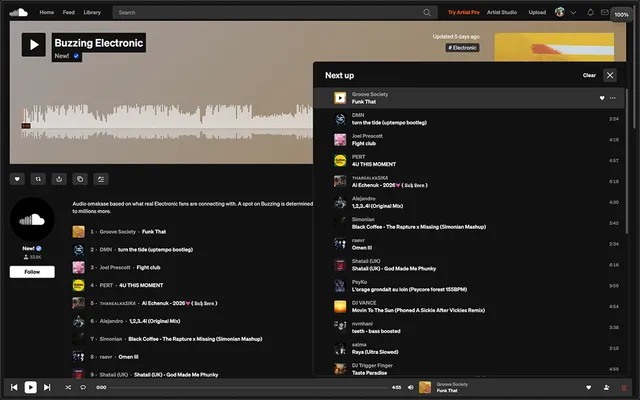Open Groove Society artist in track list
Image resolution: width=640 pixels, height=400 pixels.
118,232
